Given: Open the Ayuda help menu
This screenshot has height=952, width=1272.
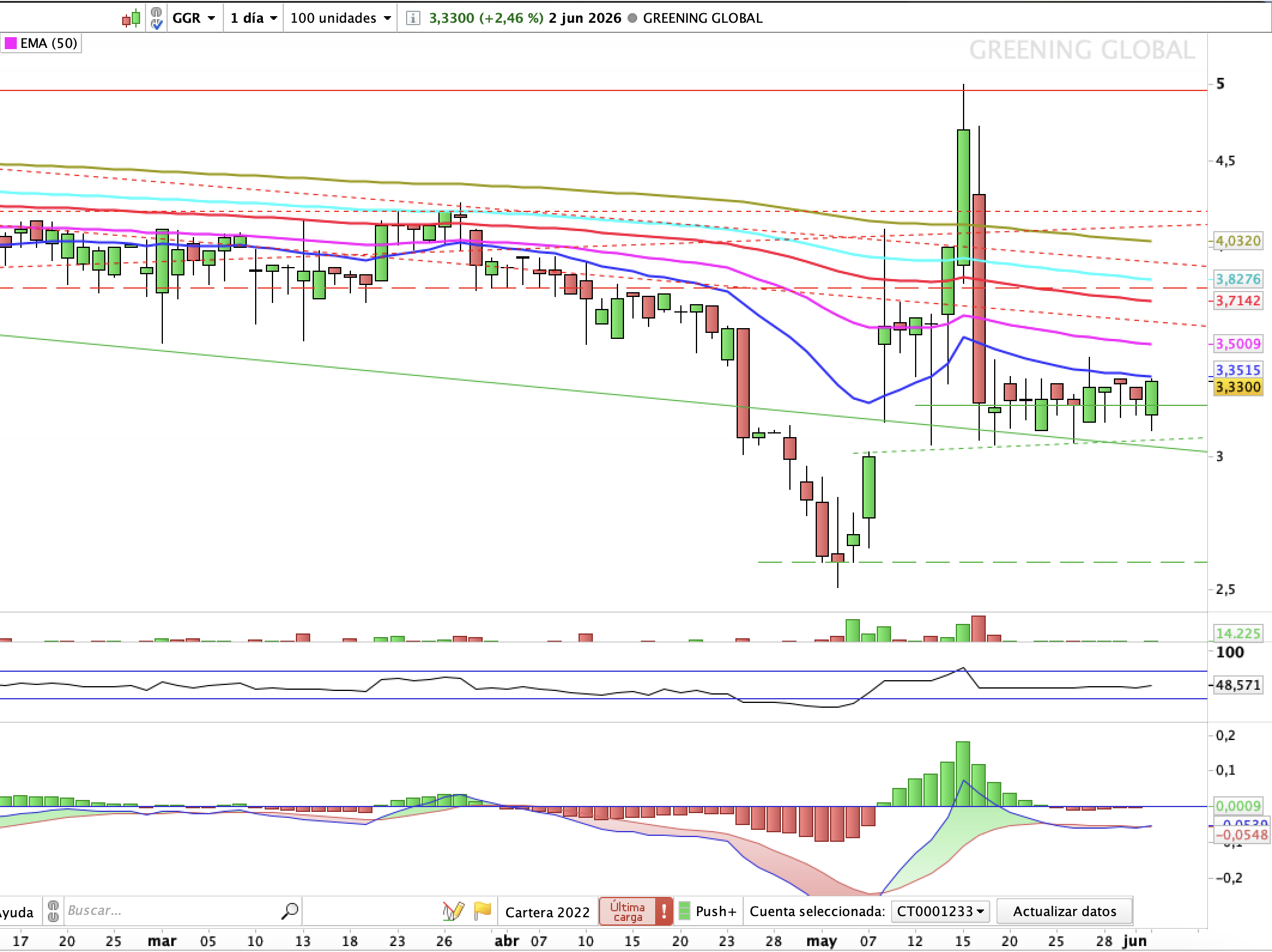Looking at the screenshot, I should pos(17,912).
